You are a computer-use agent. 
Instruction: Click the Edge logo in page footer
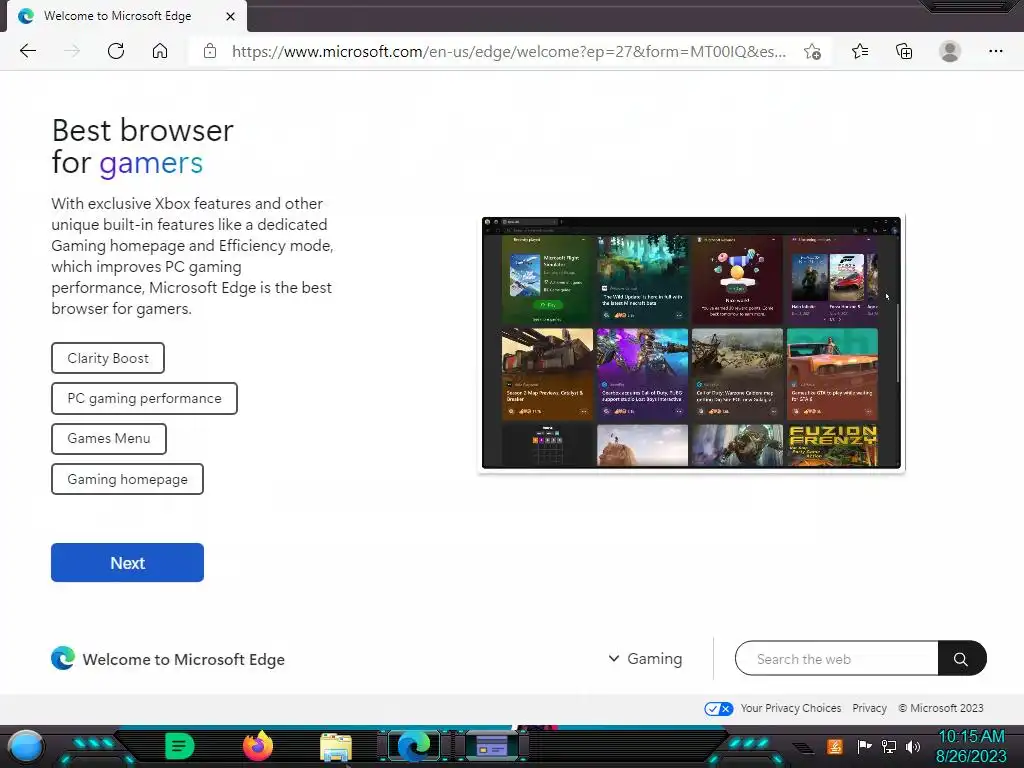pyautogui.click(x=63, y=658)
